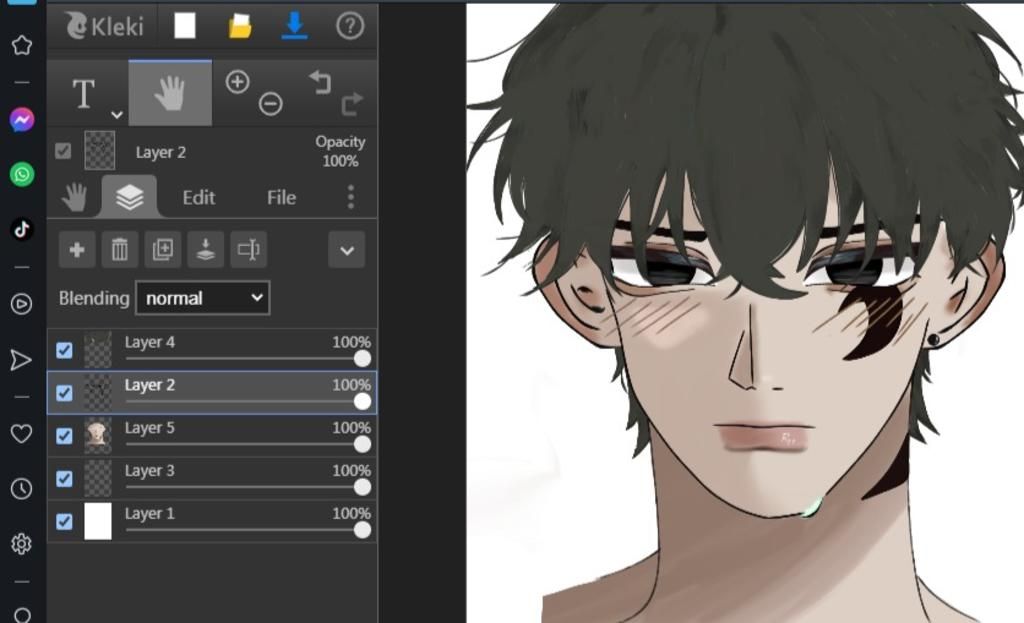Redo the undone action
The height and width of the screenshot is (623, 1024).
click(351, 104)
